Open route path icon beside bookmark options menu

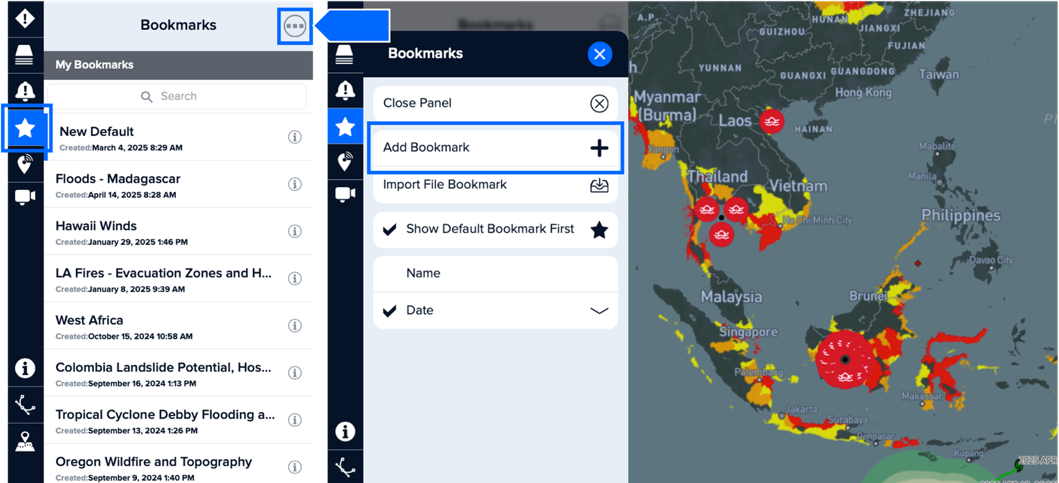[345, 465]
